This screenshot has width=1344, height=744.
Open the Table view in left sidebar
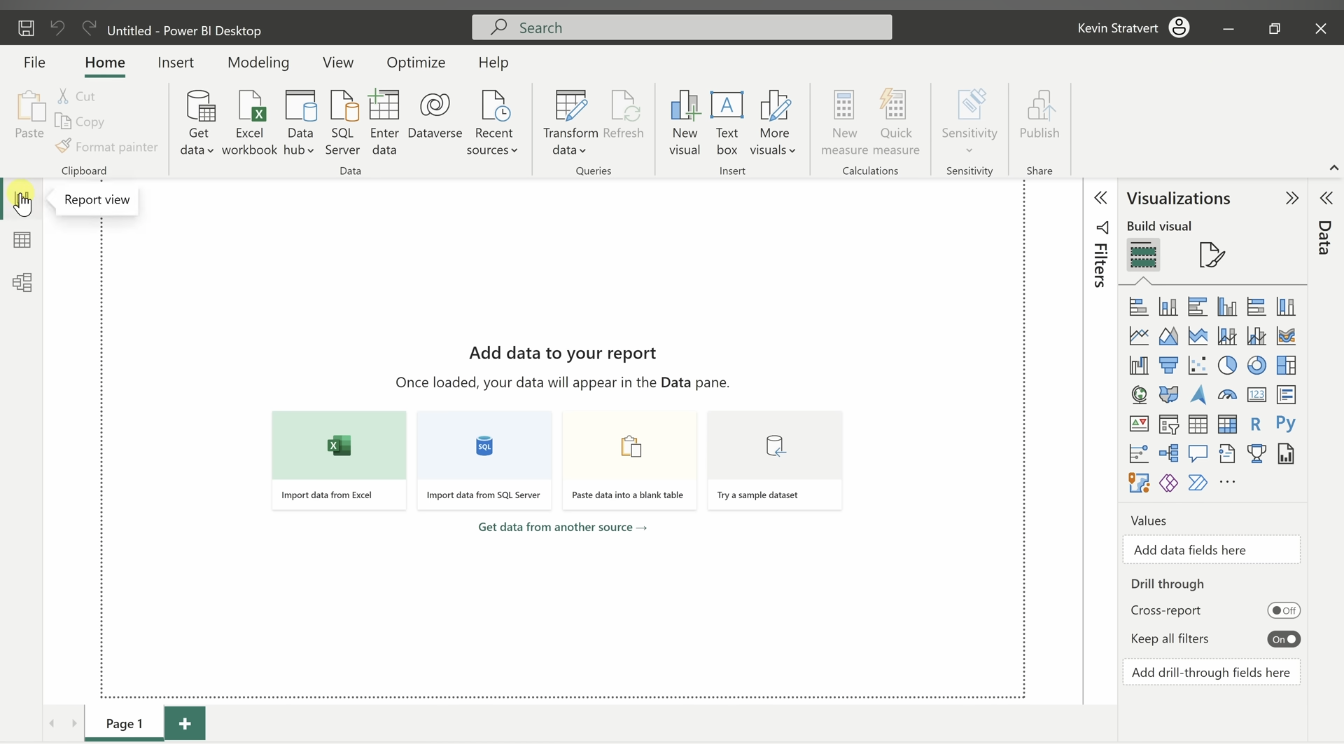[22, 241]
